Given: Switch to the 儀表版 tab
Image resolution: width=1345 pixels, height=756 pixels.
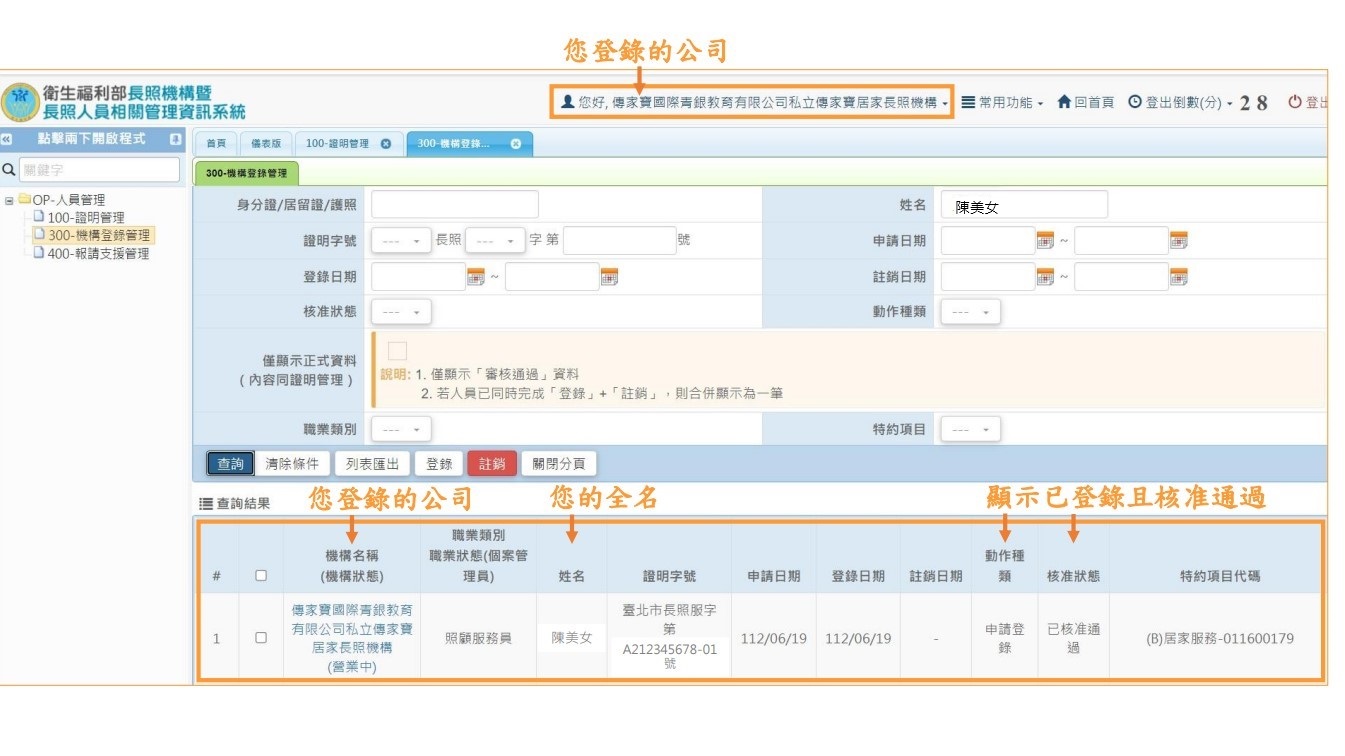Looking at the screenshot, I should [x=266, y=144].
